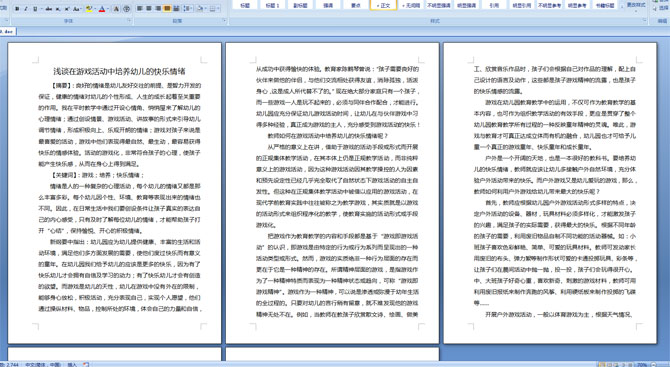Open the borders dropdown arrow

[x=218, y=8]
